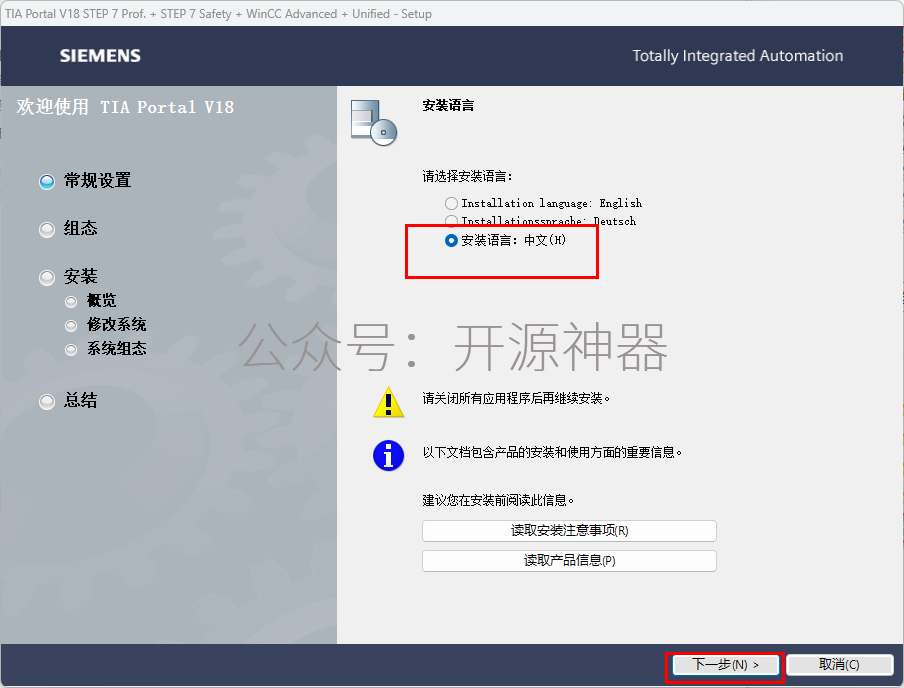This screenshot has width=904, height=688.
Task: Click the SIEMENS logo
Action: tap(100, 56)
